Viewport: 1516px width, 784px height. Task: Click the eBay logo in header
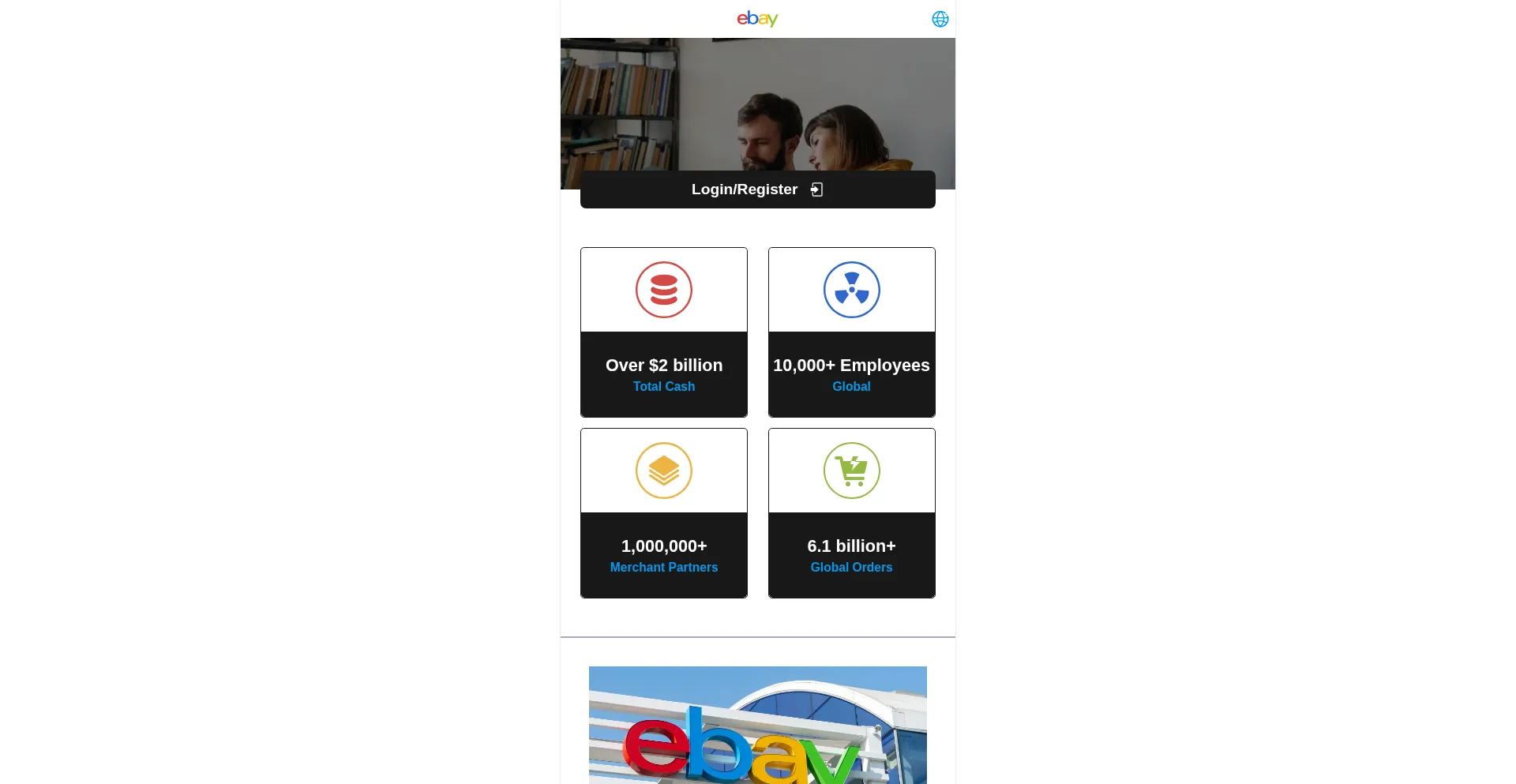pyautogui.click(x=757, y=19)
